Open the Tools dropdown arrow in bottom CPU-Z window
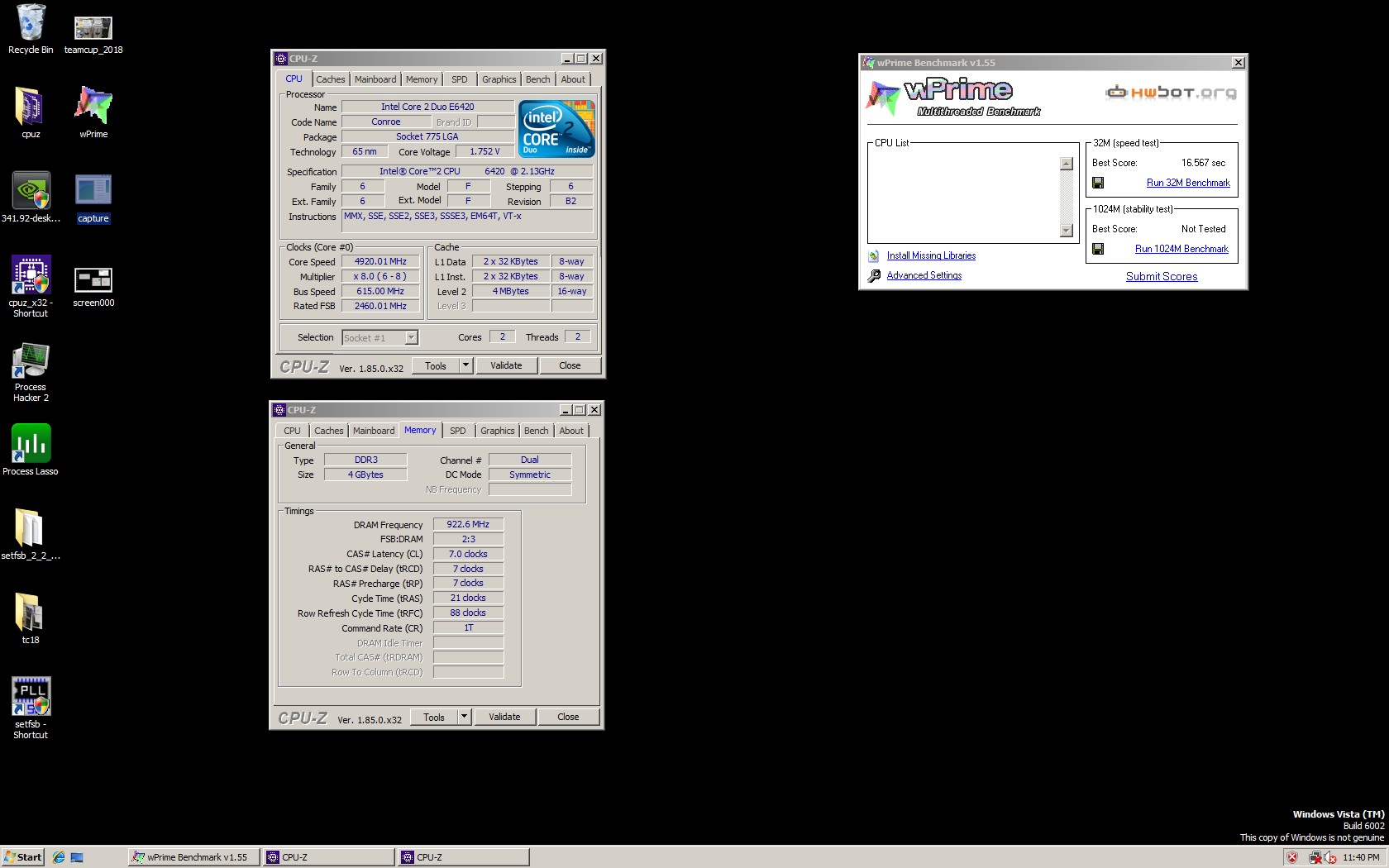The height and width of the screenshot is (868, 1389). 464,717
